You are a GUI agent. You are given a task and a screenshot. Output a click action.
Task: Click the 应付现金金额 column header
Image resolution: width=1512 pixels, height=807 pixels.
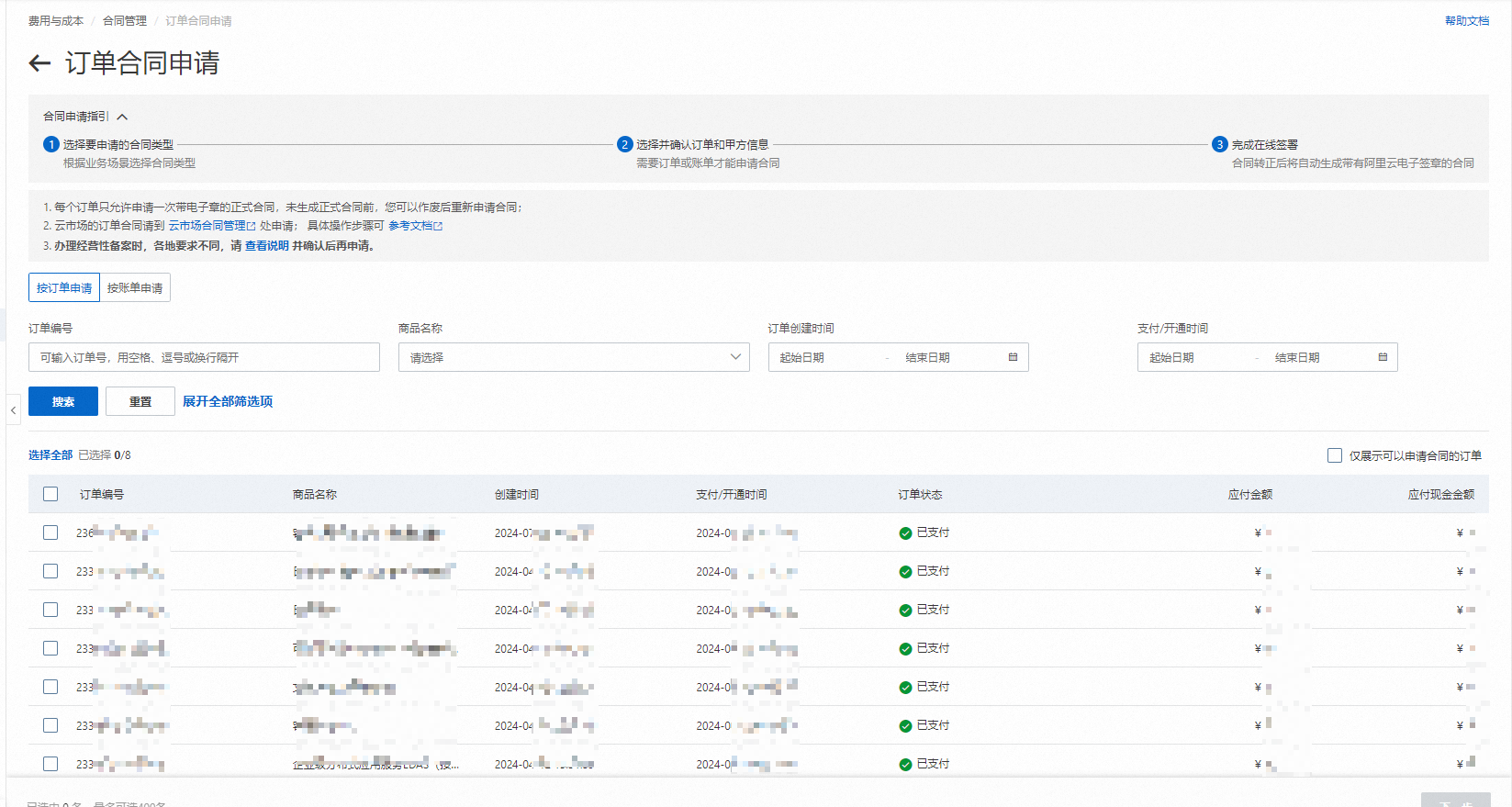(x=1441, y=494)
